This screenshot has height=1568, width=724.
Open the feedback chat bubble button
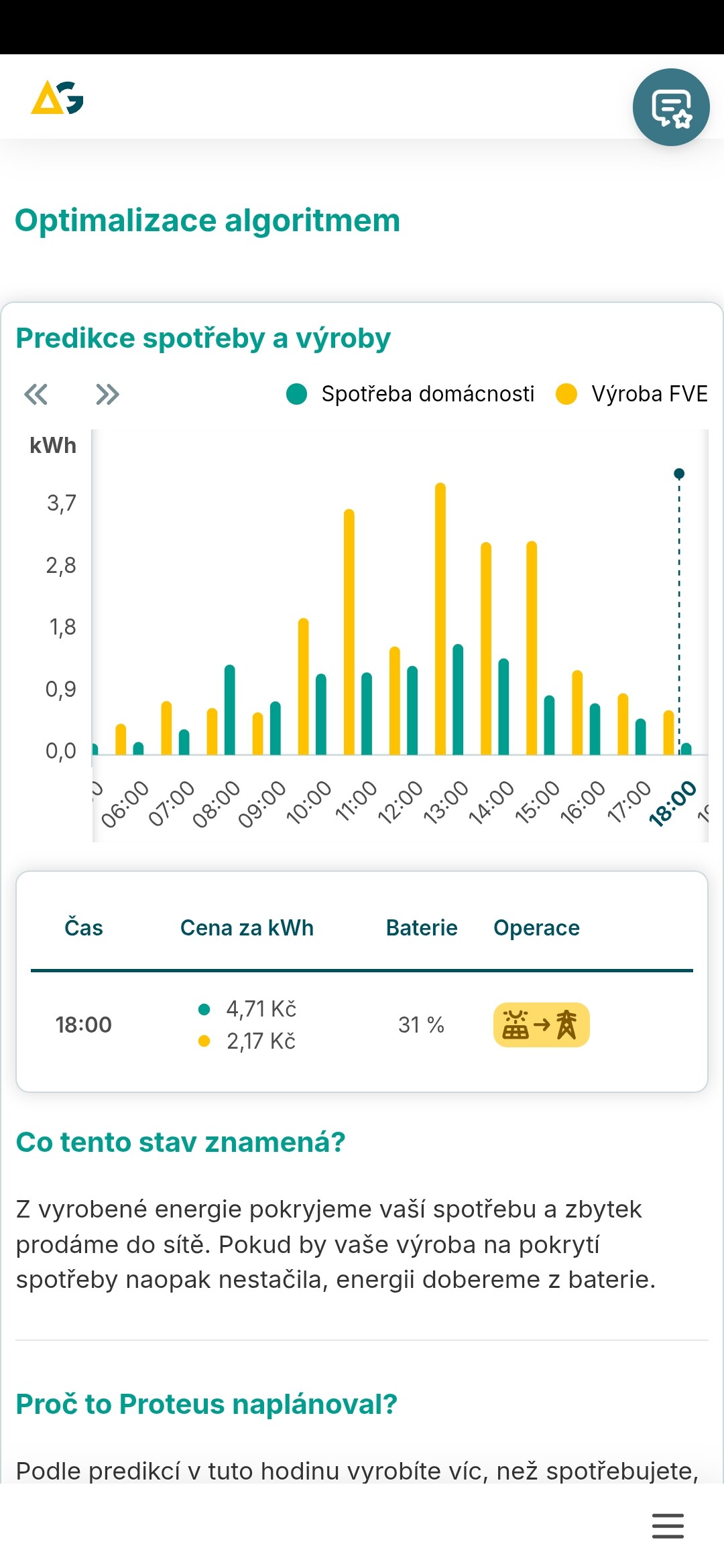[x=671, y=107]
